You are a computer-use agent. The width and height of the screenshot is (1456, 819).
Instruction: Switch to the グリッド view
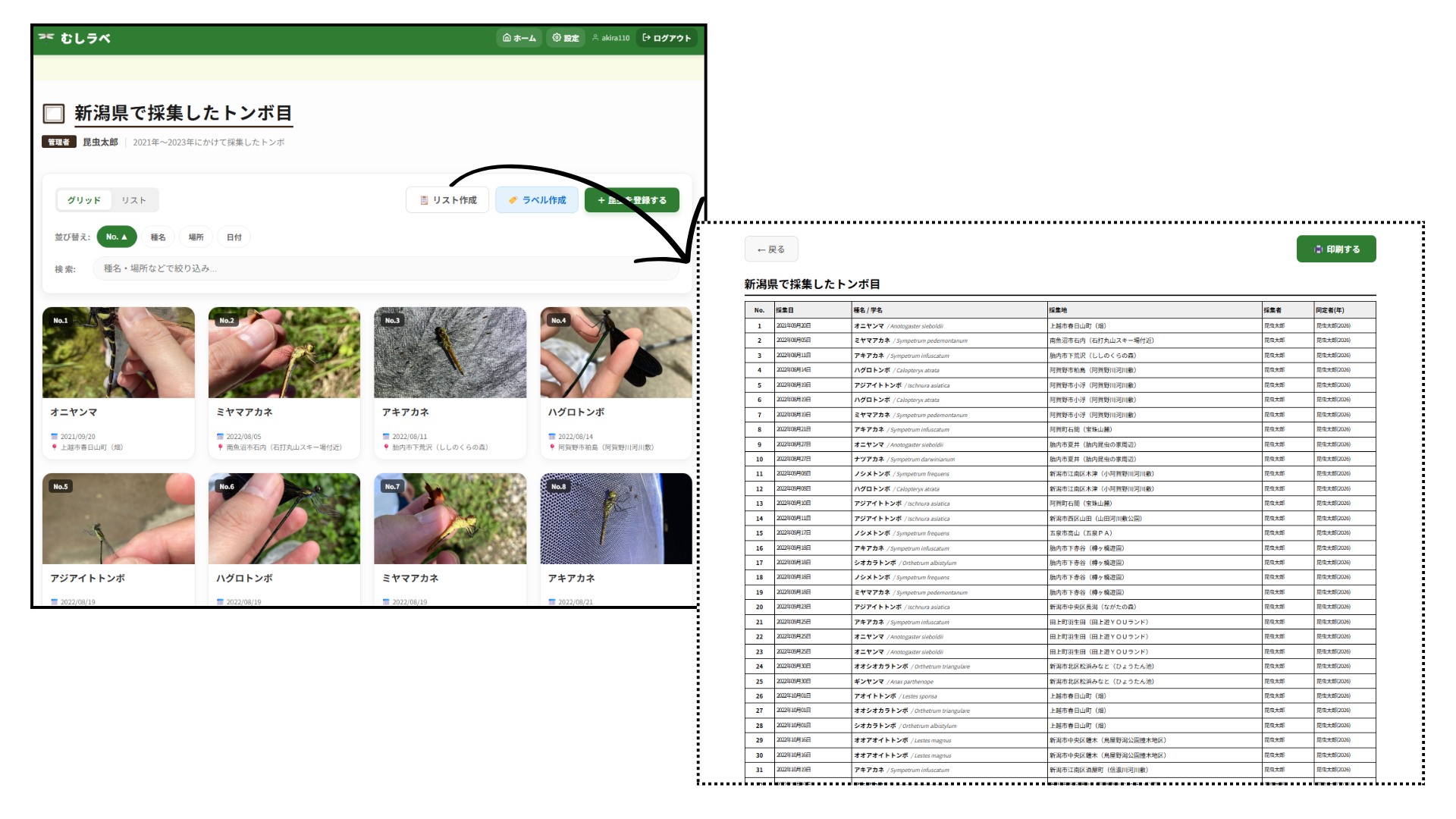click(x=83, y=200)
